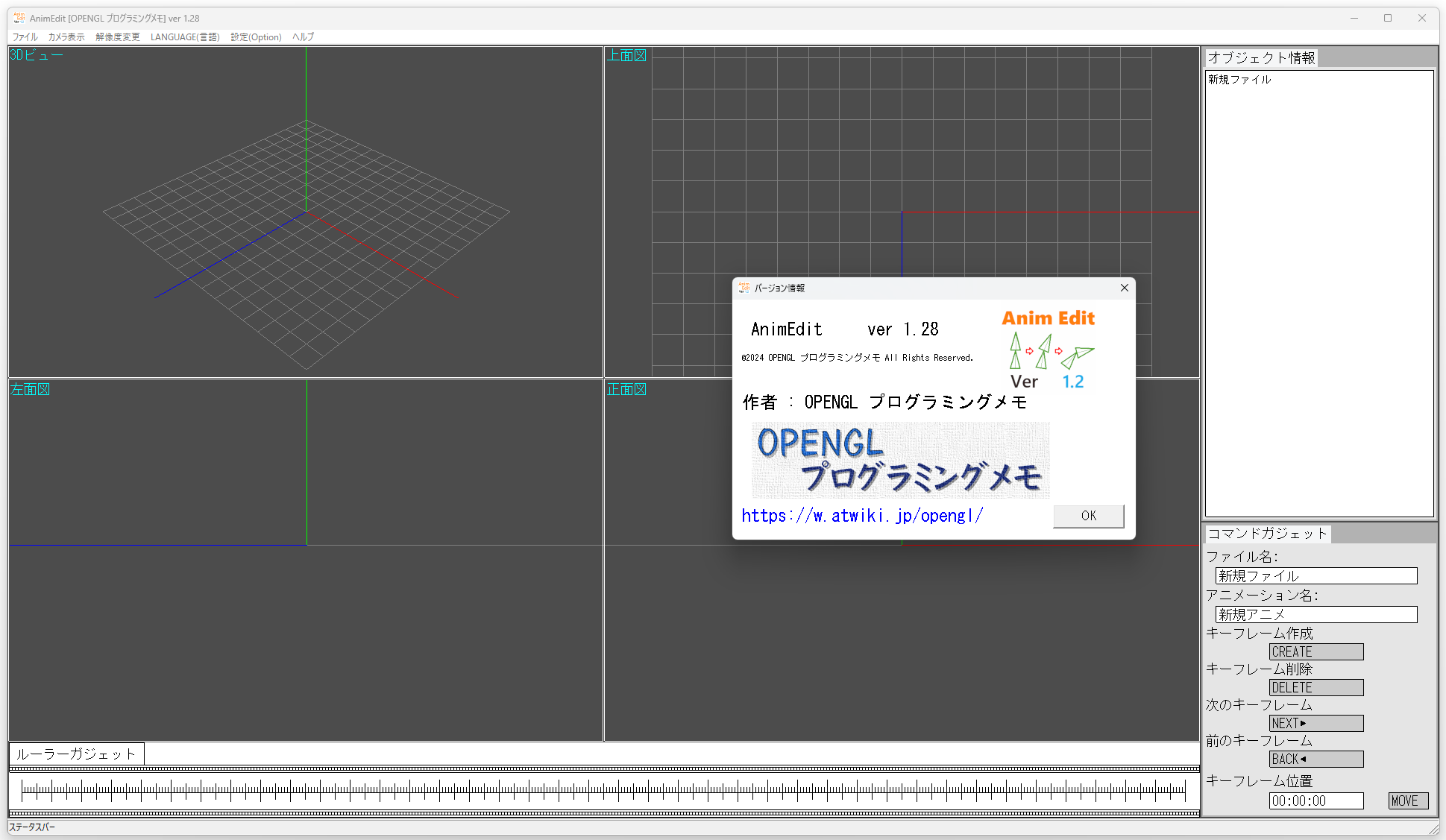Image resolution: width=1446 pixels, height=840 pixels.
Task: Open the 解像度変更 menu
Action: (117, 37)
